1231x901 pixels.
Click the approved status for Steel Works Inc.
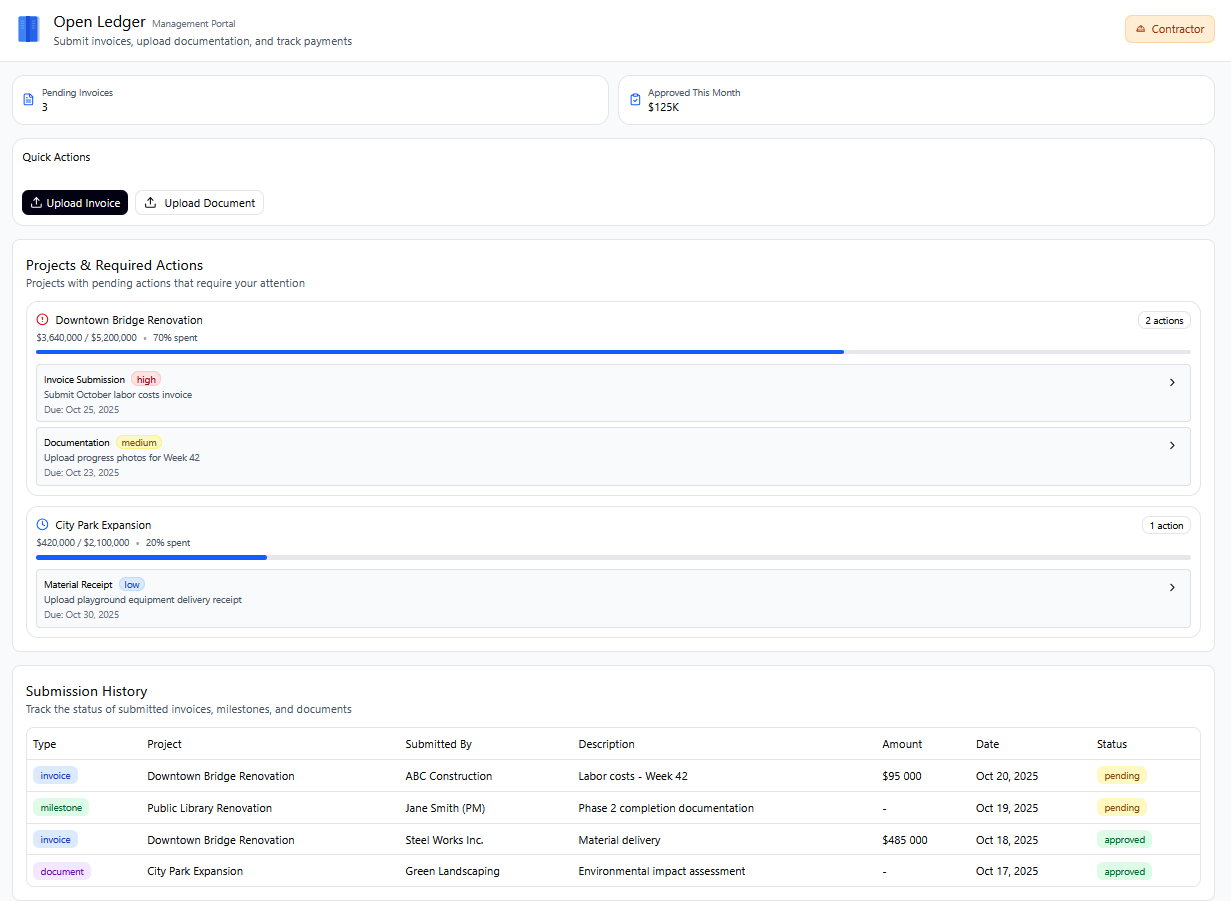(1124, 840)
